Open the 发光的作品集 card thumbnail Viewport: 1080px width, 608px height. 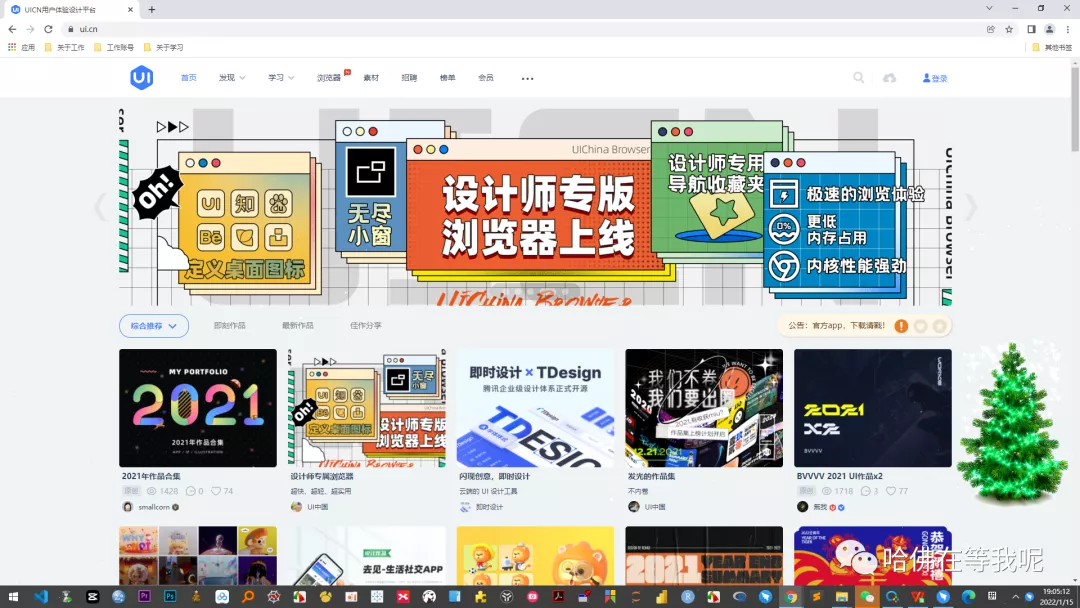(x=704, y=408)
